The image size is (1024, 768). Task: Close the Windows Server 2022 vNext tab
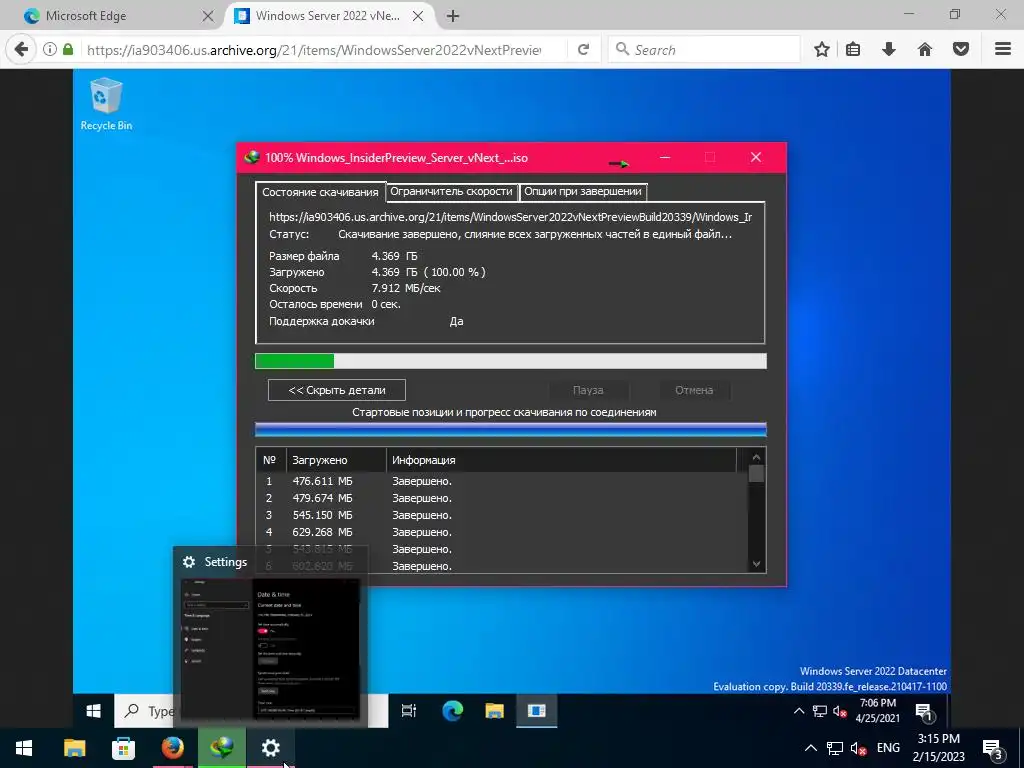(x=418, y=16)
